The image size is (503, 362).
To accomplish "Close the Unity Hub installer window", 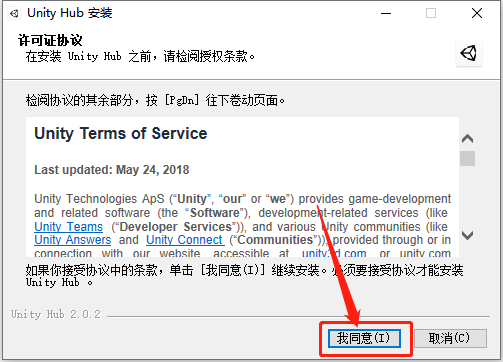I will pyautogui.click(x=477, y=13).
